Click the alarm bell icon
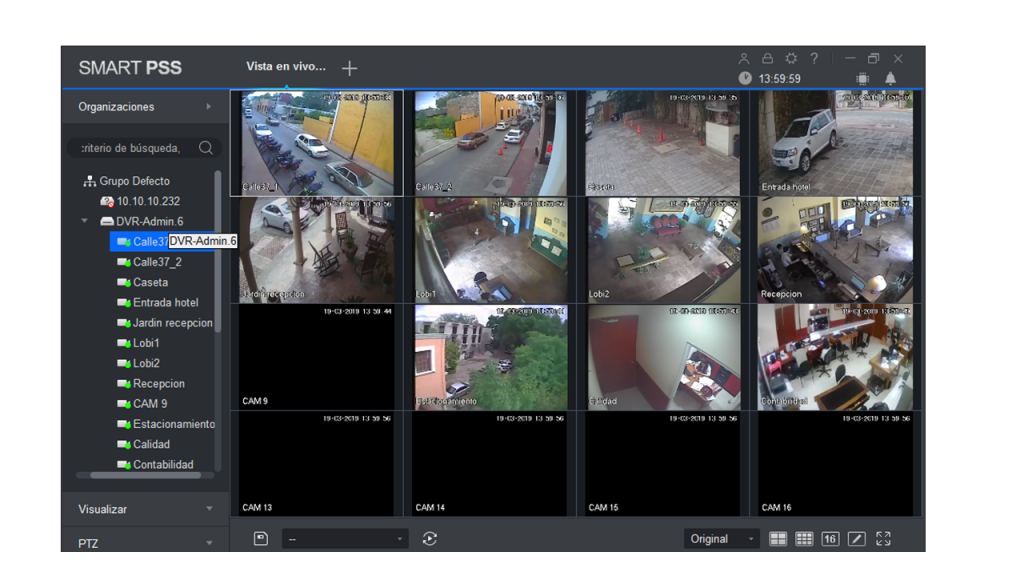 click(x=890, y=78)
